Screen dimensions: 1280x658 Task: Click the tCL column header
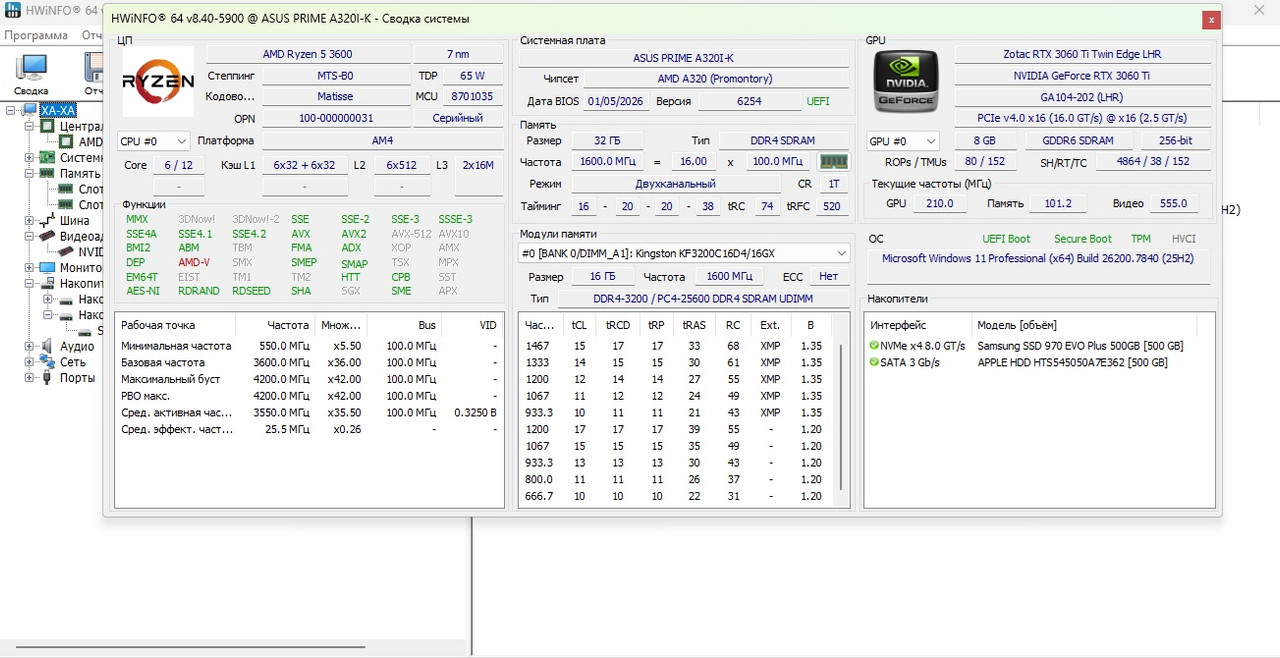(579, 325)
